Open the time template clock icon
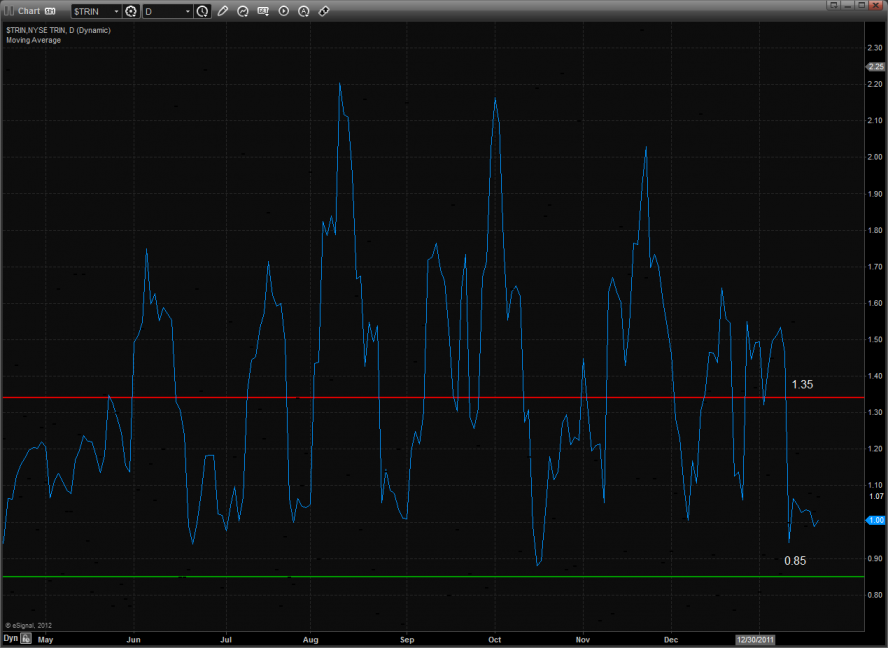888x648 pixels. tap(202, 11)
